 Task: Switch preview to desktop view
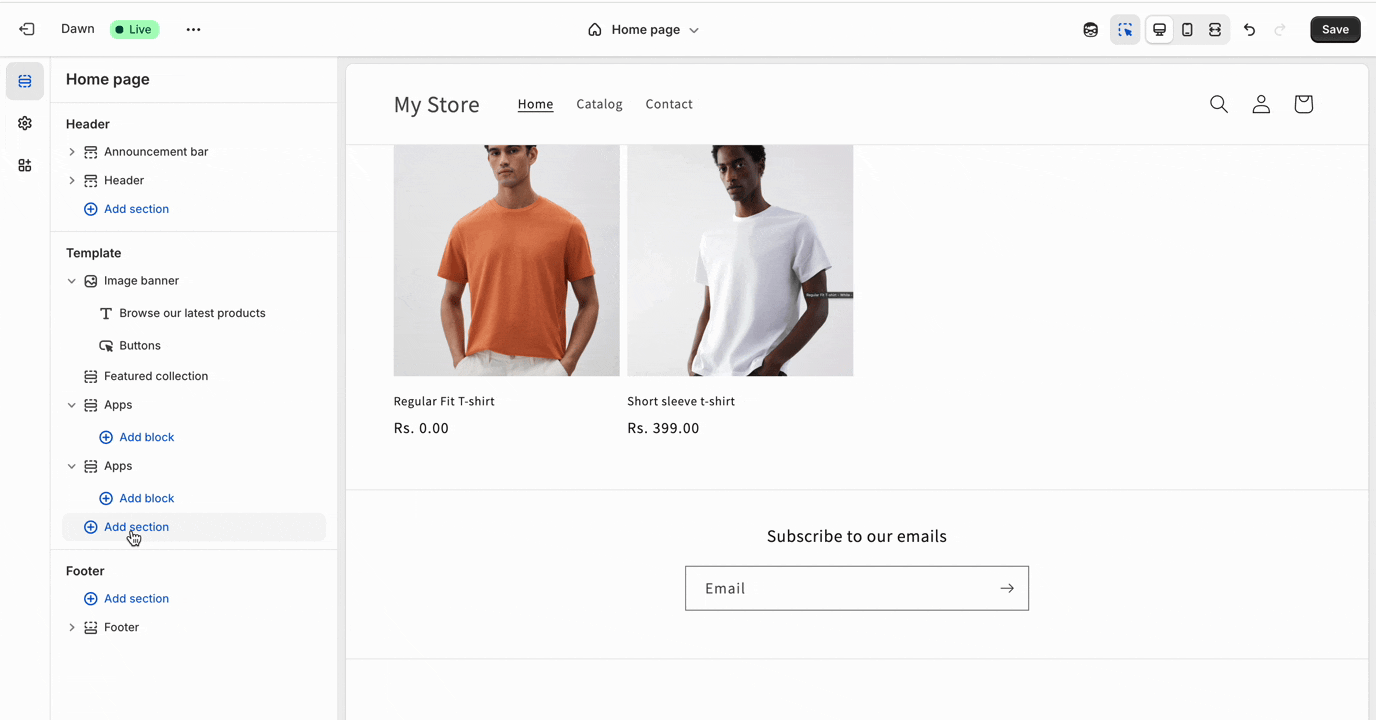[1159, 29]
